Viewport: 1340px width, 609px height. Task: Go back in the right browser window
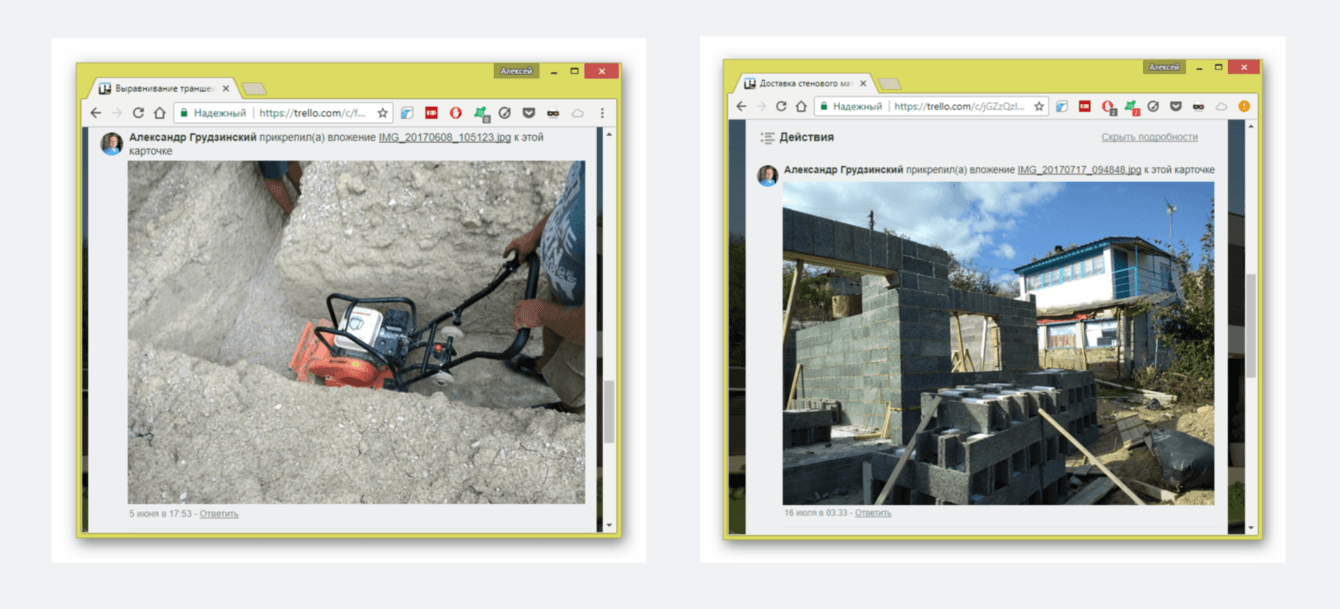tap(741, 106)
